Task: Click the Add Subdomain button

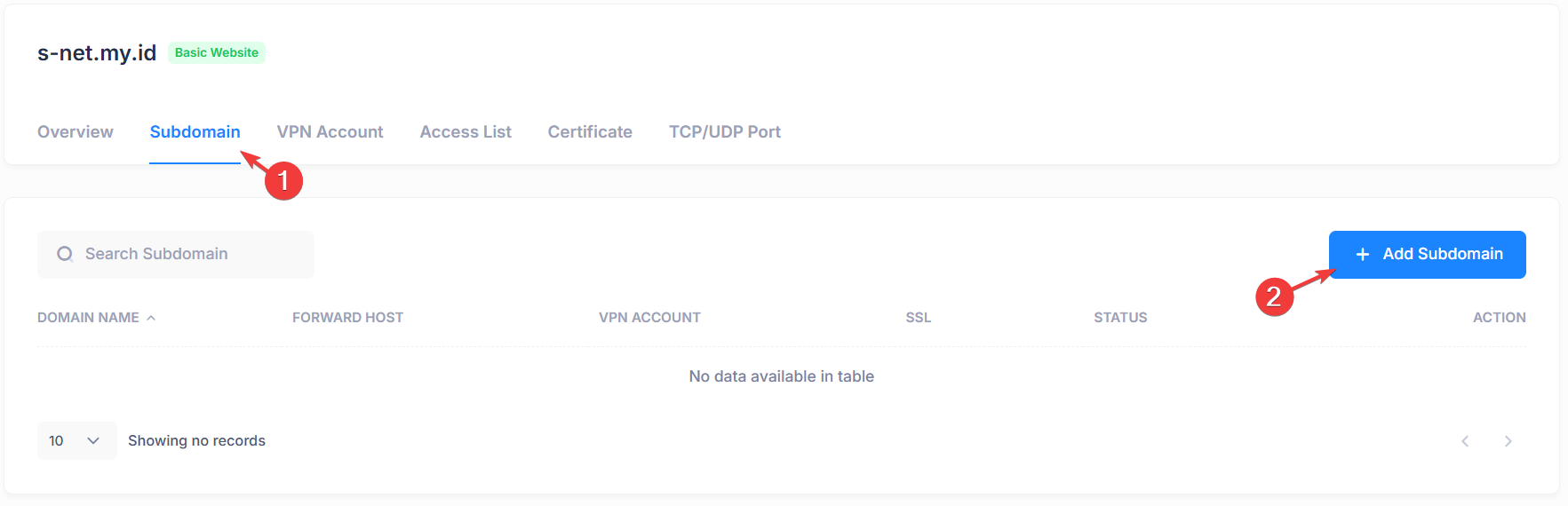Action: [1427, 255]
